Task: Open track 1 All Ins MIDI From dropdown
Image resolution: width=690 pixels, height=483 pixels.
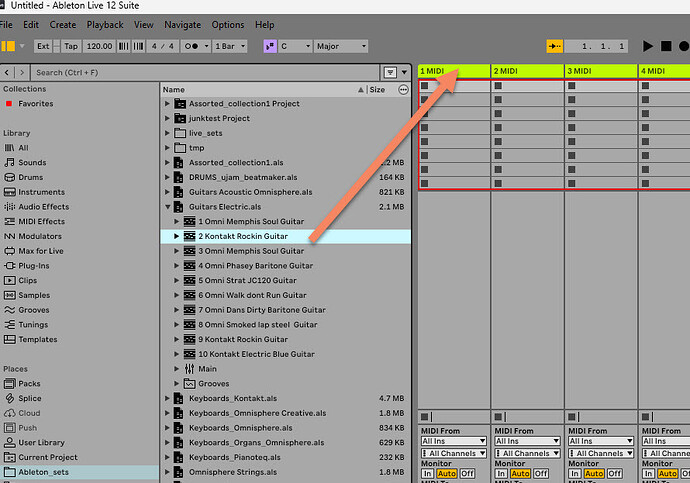Action: (x=454, y=441)
